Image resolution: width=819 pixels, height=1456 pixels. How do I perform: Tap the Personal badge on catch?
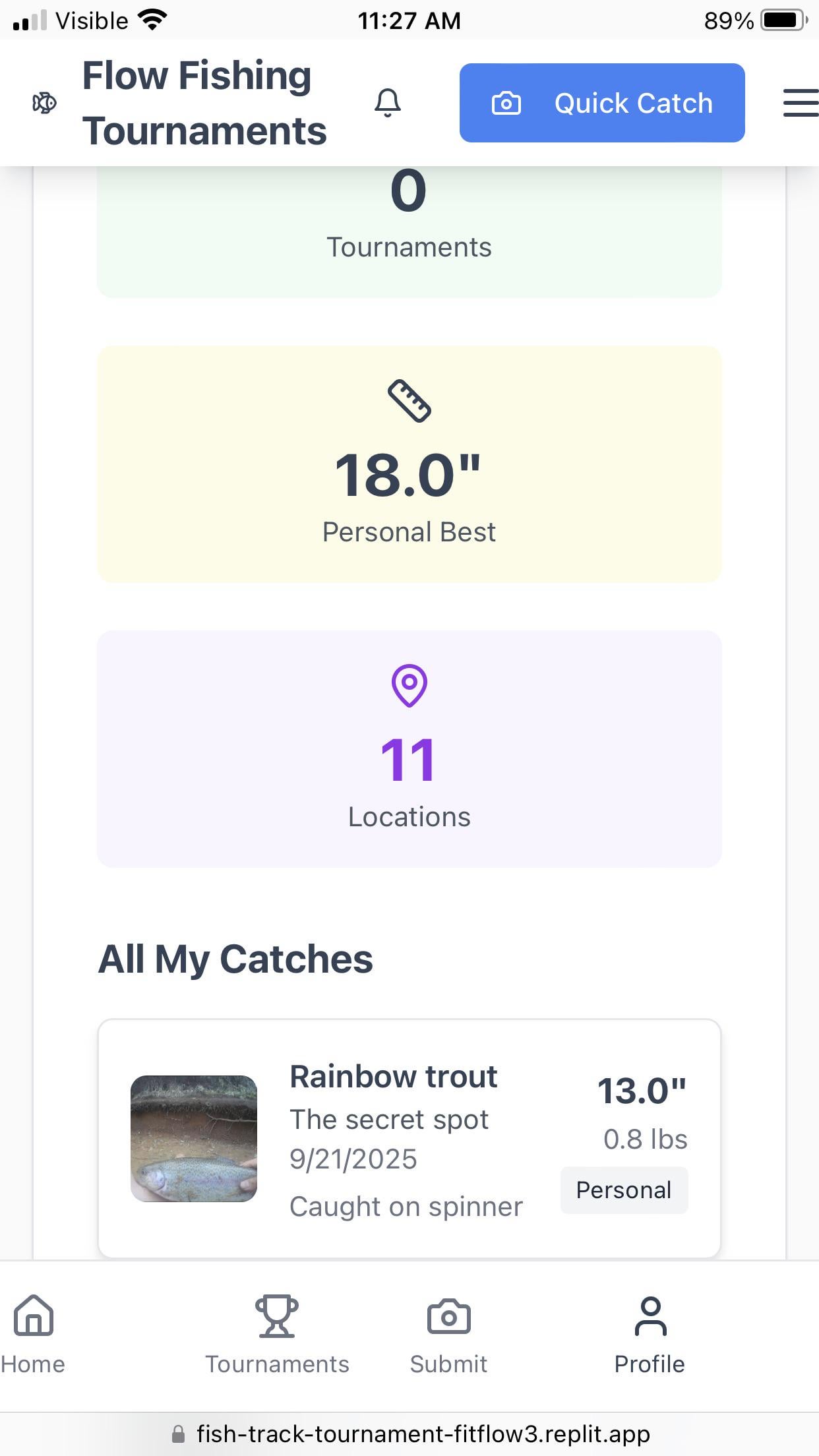coord(624,1190)
